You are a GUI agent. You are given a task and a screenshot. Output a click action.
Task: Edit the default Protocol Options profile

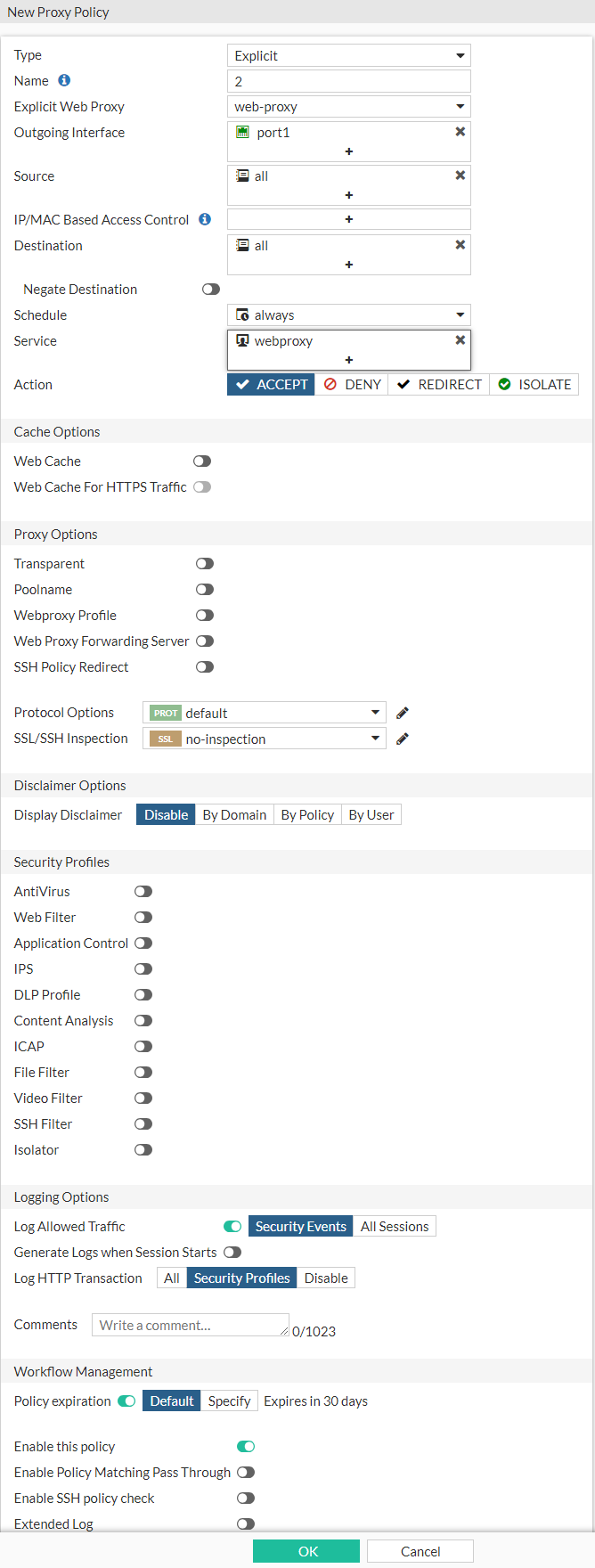pyautogui.click(x=402, y=712)
